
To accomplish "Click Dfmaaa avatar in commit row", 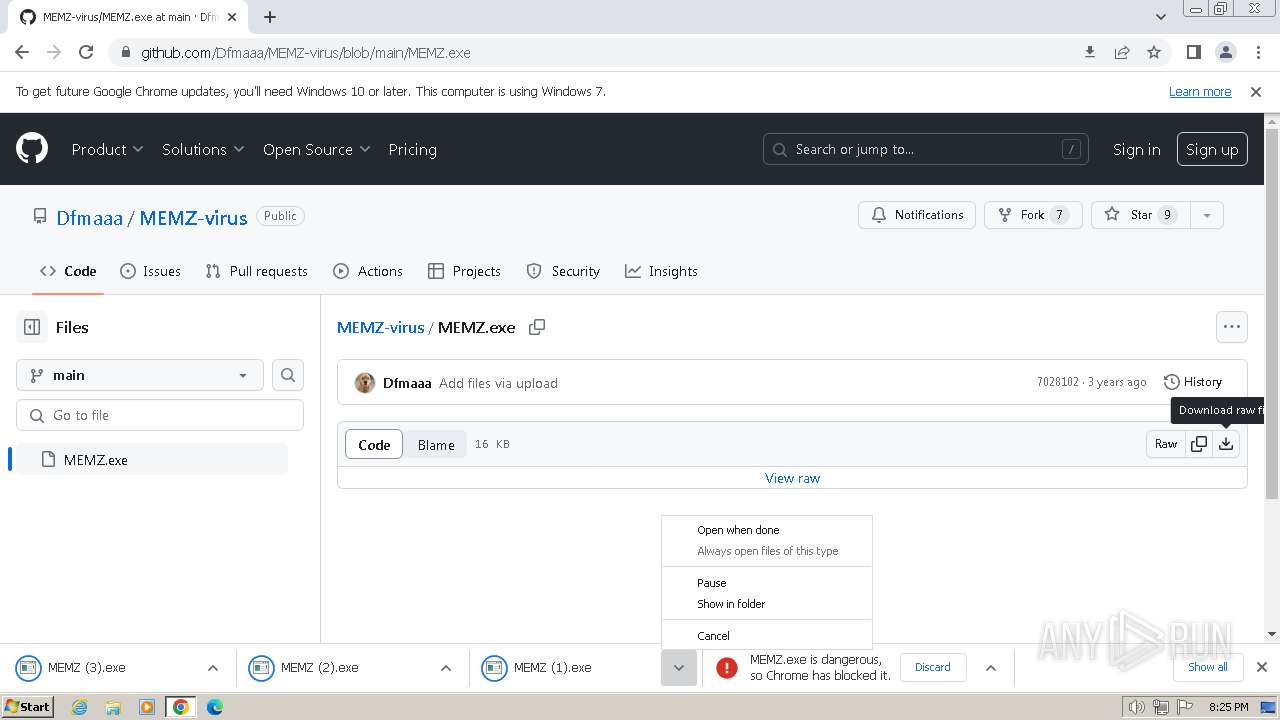I will pos(365,383).
